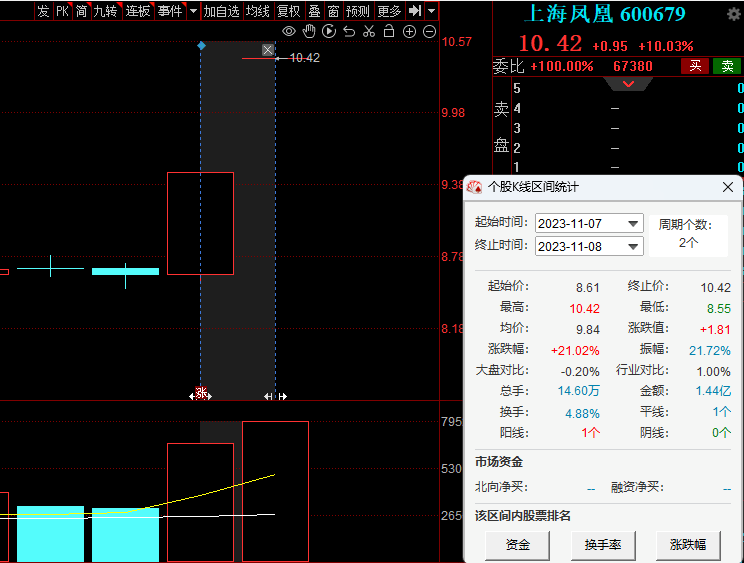Collapse order book with red chevron
The width and height of the screenshot is (744, 563).
click(x=628, y=84)
